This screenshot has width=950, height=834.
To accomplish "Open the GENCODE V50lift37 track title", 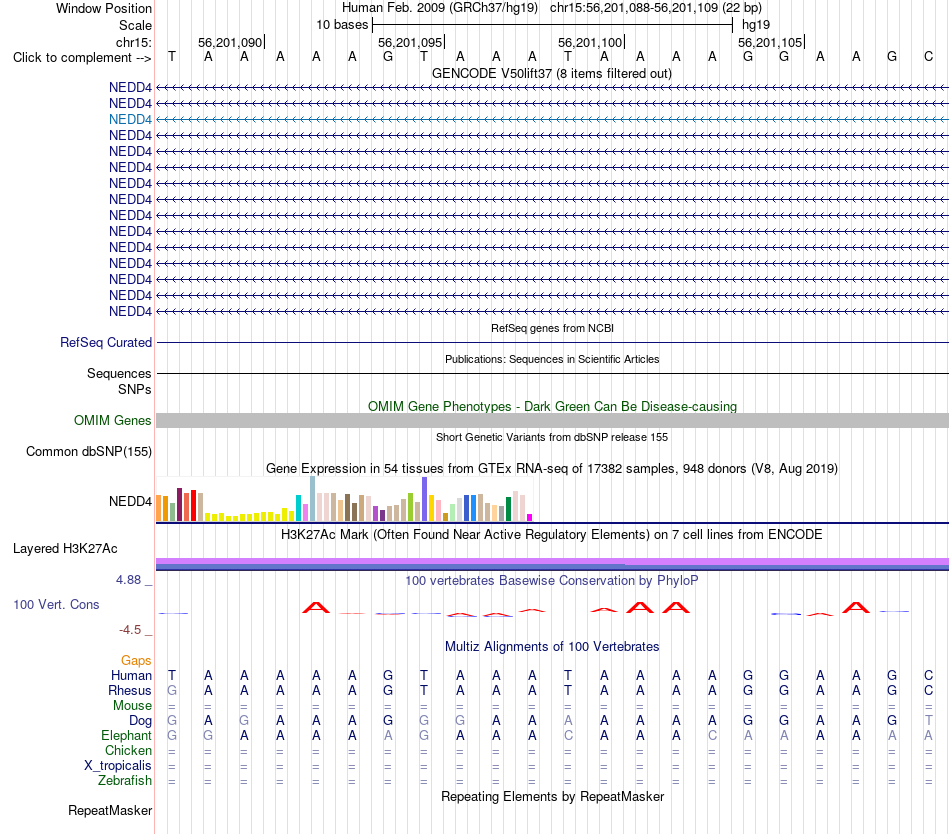I will [x=551, y=73].
